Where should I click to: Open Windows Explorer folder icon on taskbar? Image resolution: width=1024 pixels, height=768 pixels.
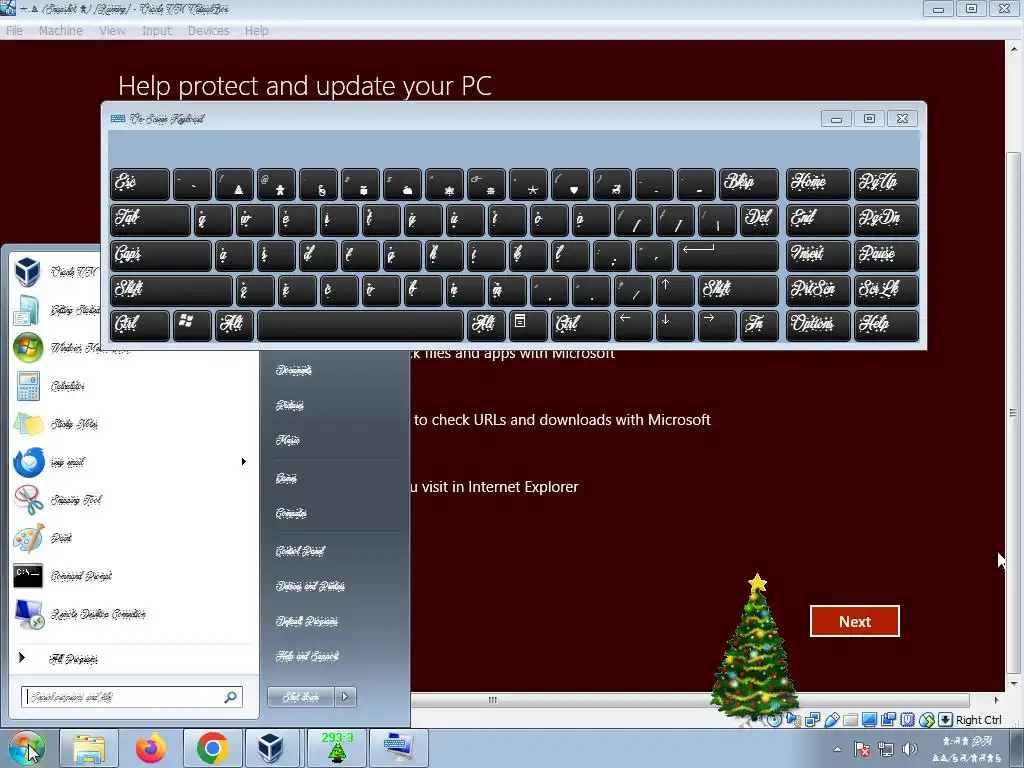(x=89, y=748)
